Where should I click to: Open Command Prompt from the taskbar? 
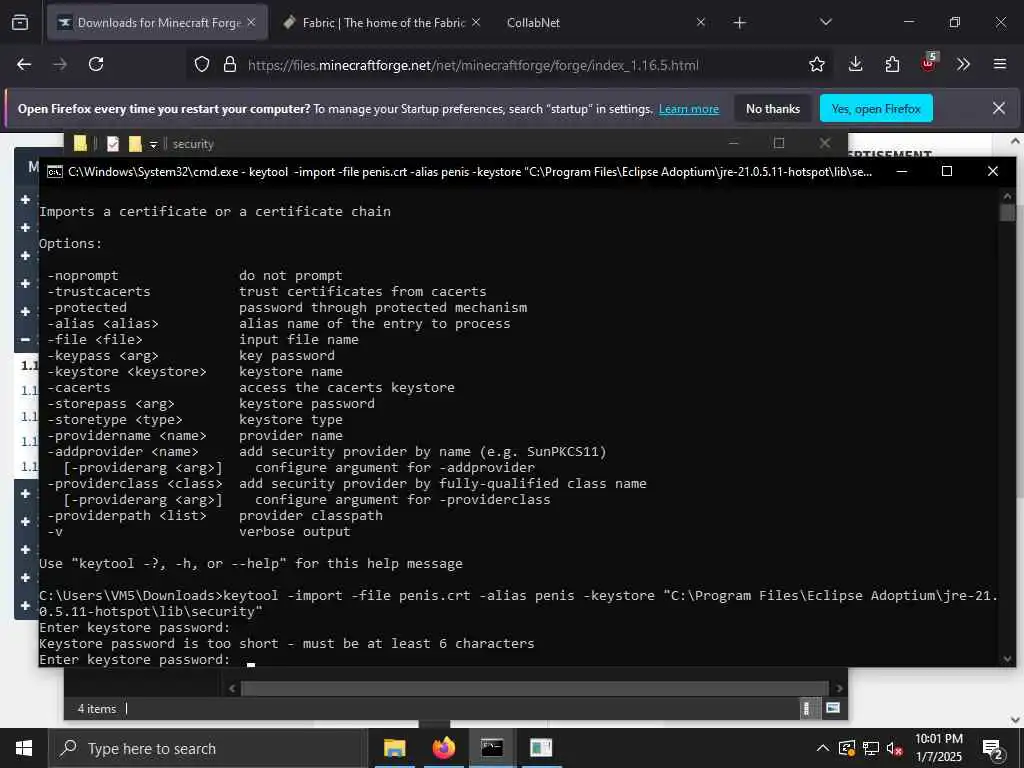tap(492, 748)
